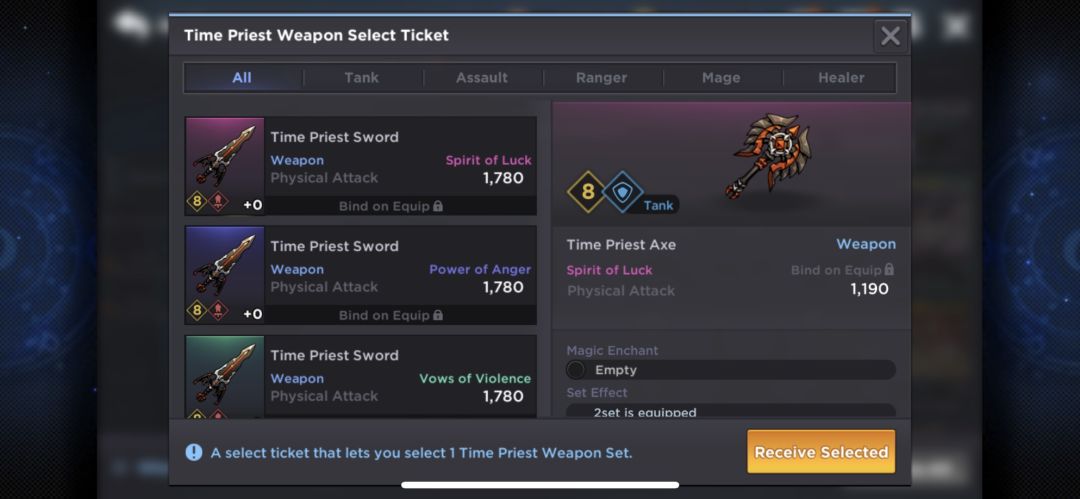Show Ranger weapons tab

[601, 78]
